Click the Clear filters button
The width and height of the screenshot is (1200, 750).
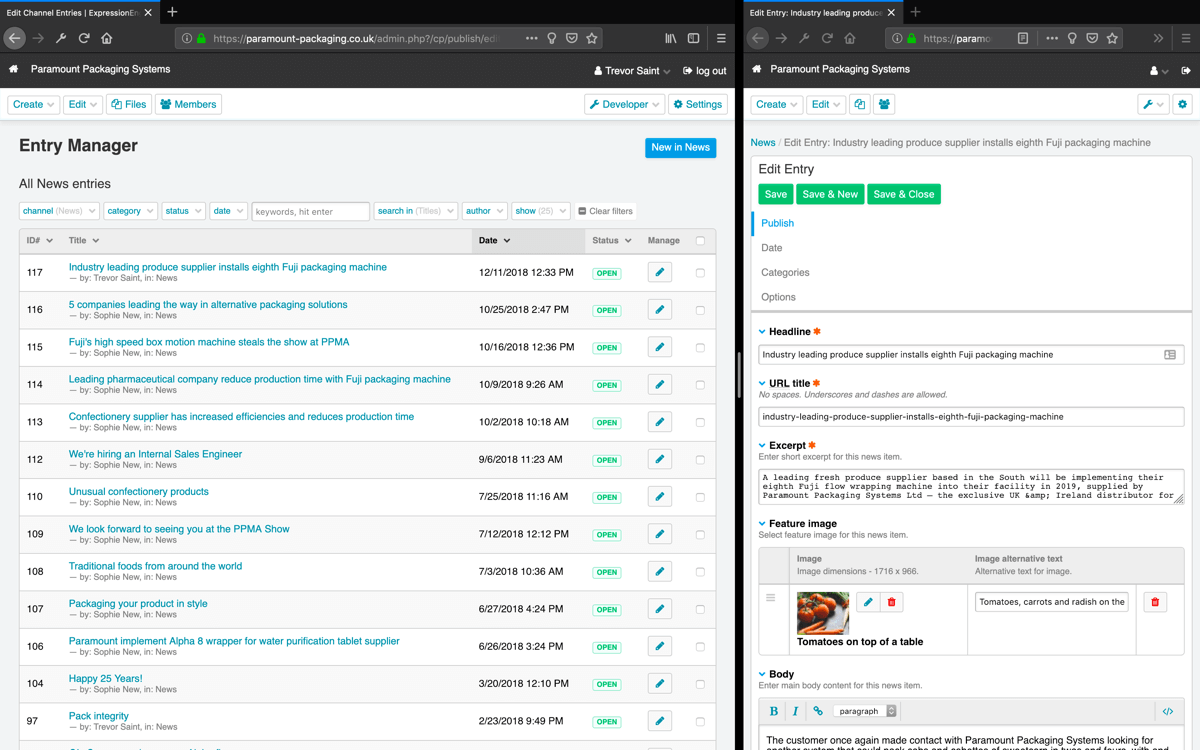coord(605,211)
